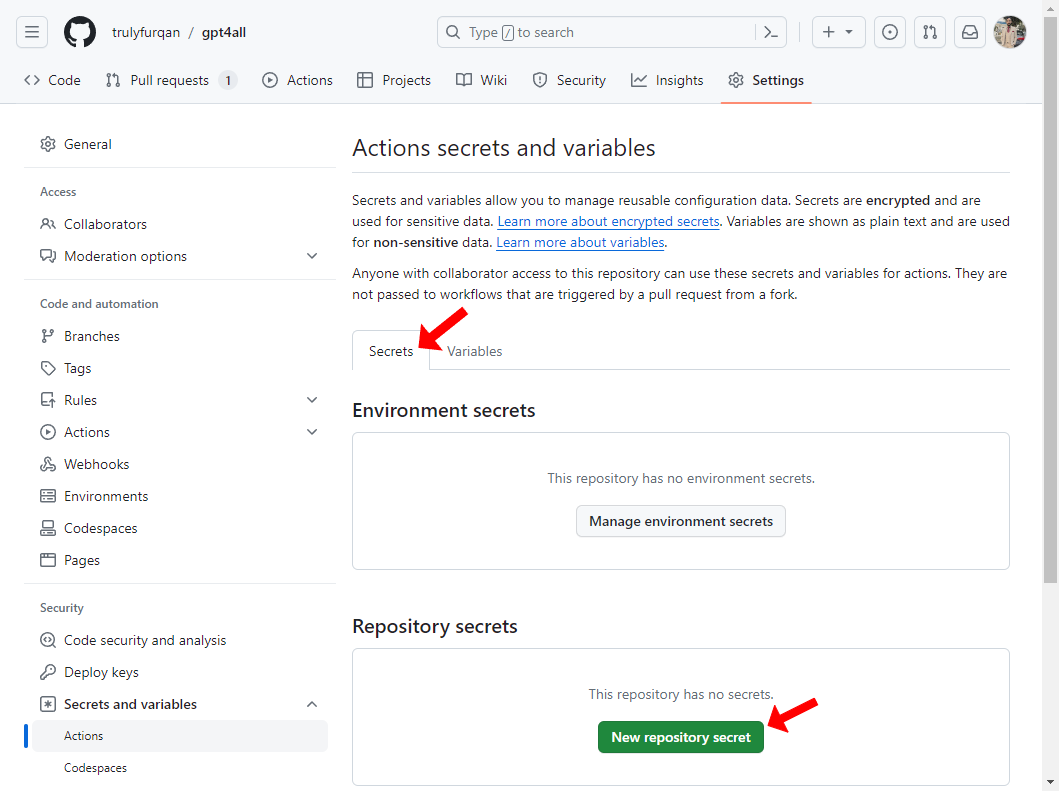This screenshot has height=791, width=1059.
Task: Expand the Rules sidebar section
Action: 312,400
